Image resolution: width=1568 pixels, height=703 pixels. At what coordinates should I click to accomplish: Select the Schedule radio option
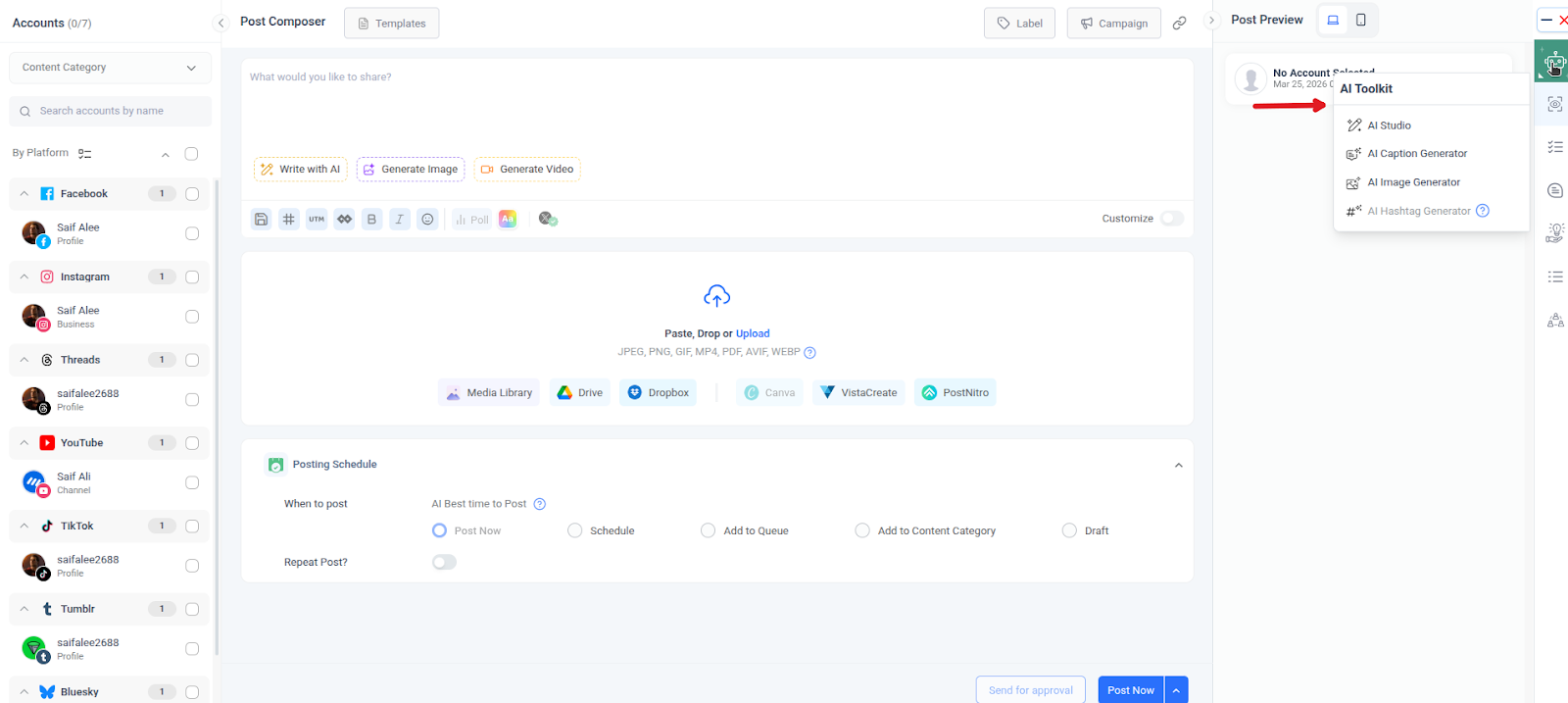(574, 530)
